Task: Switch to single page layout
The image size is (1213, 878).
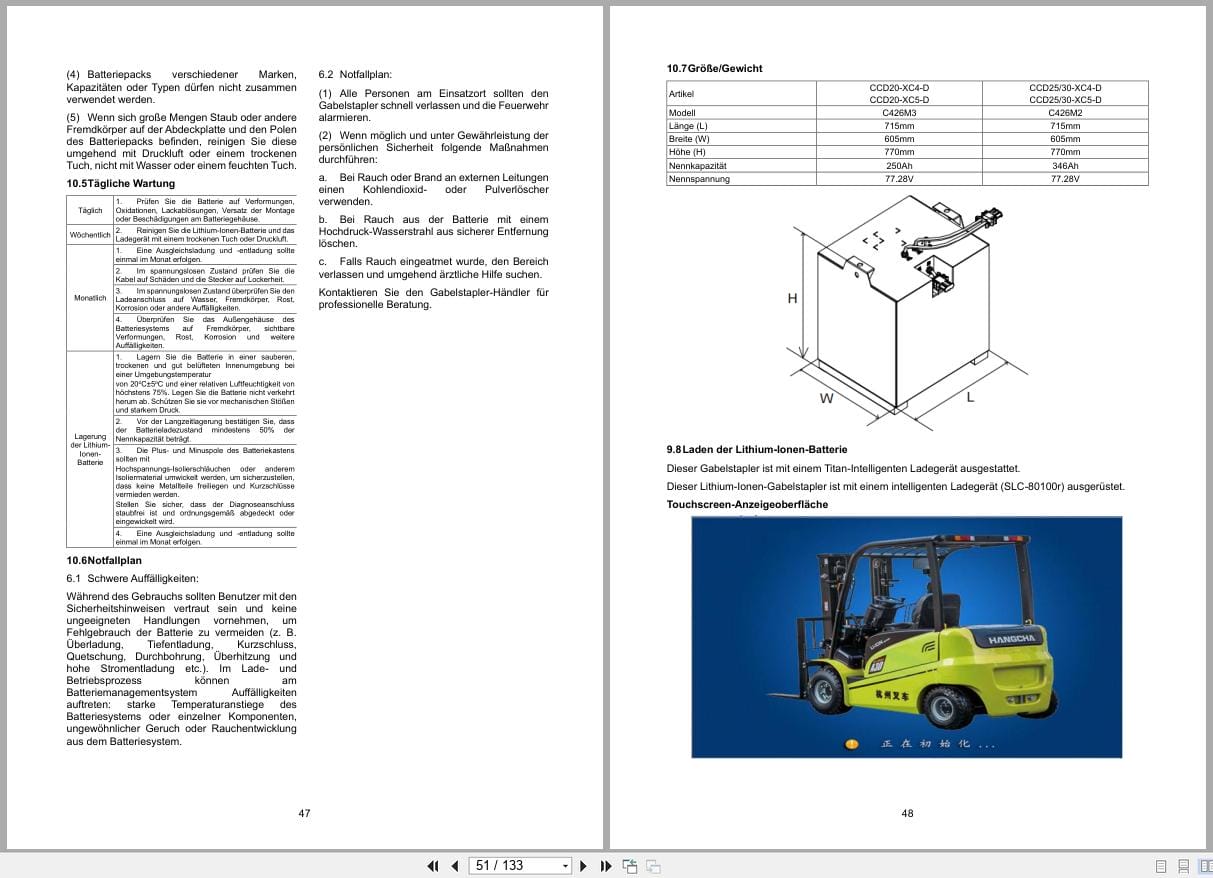Action: (x=1161, y=866)
